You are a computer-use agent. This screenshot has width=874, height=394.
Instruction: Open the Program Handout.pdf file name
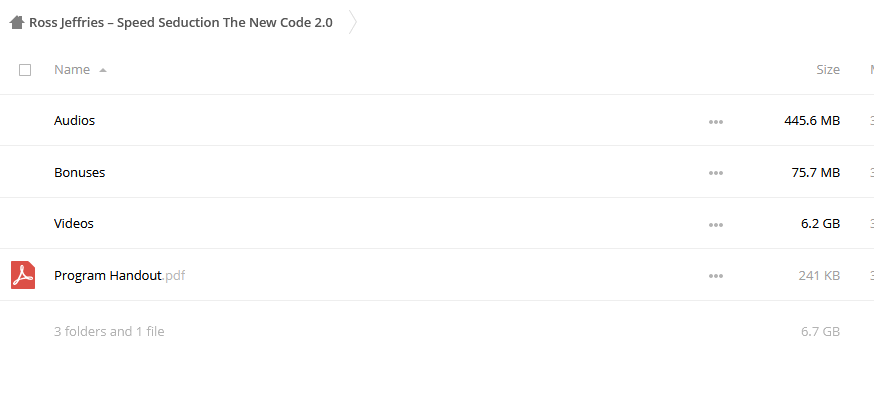[119, 275]
